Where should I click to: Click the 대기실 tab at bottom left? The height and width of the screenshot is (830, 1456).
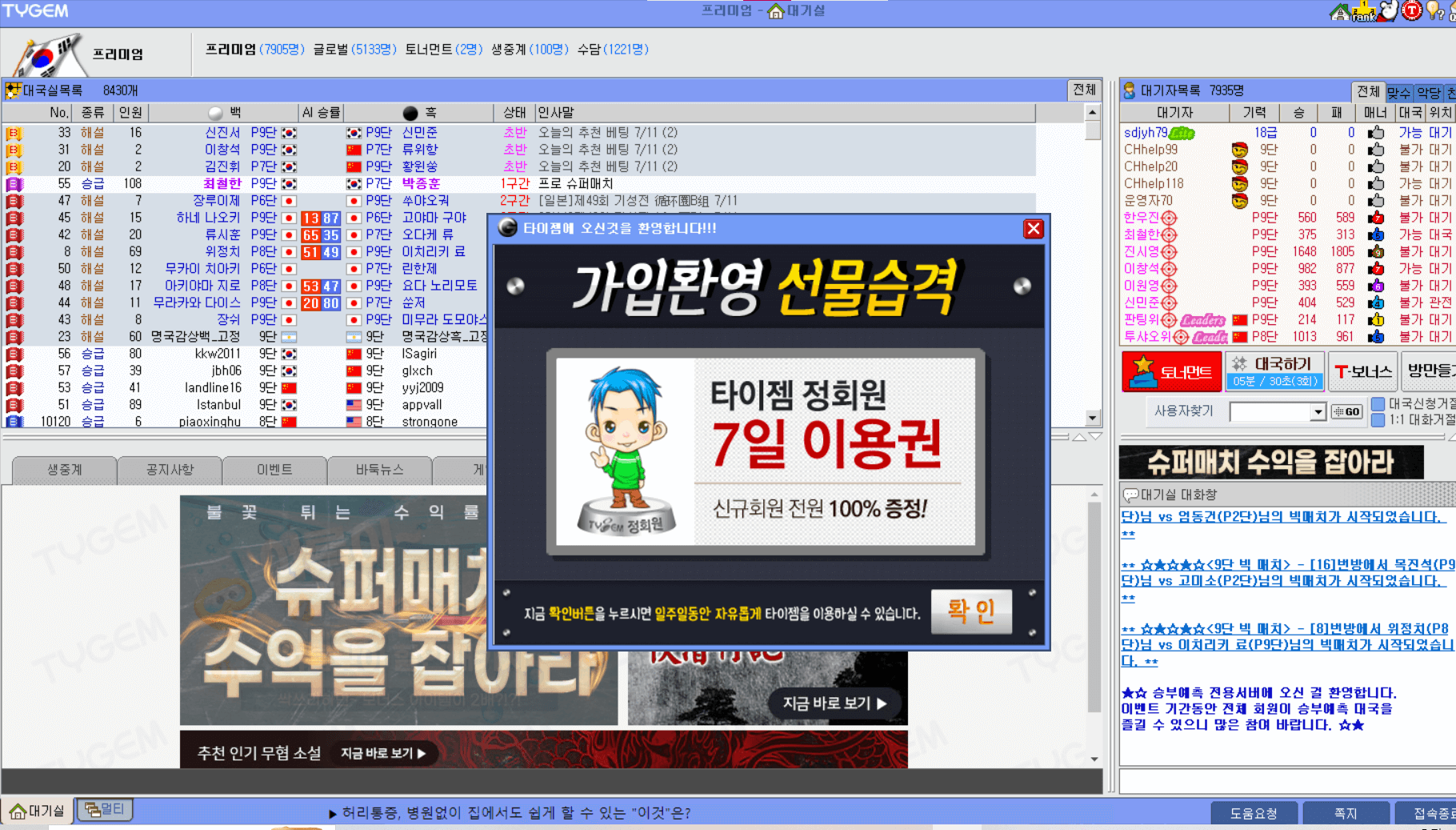38,811
